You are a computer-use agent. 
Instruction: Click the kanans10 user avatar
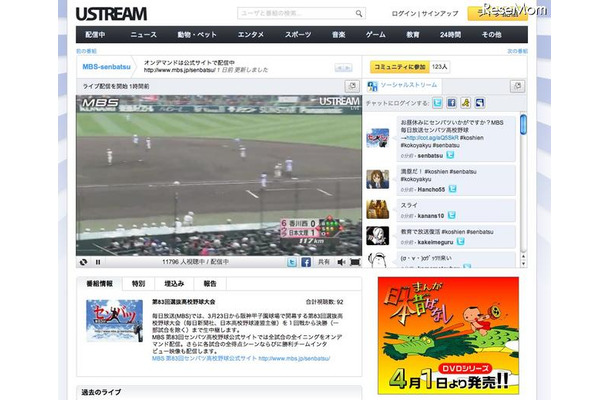(x=377, y=209)
